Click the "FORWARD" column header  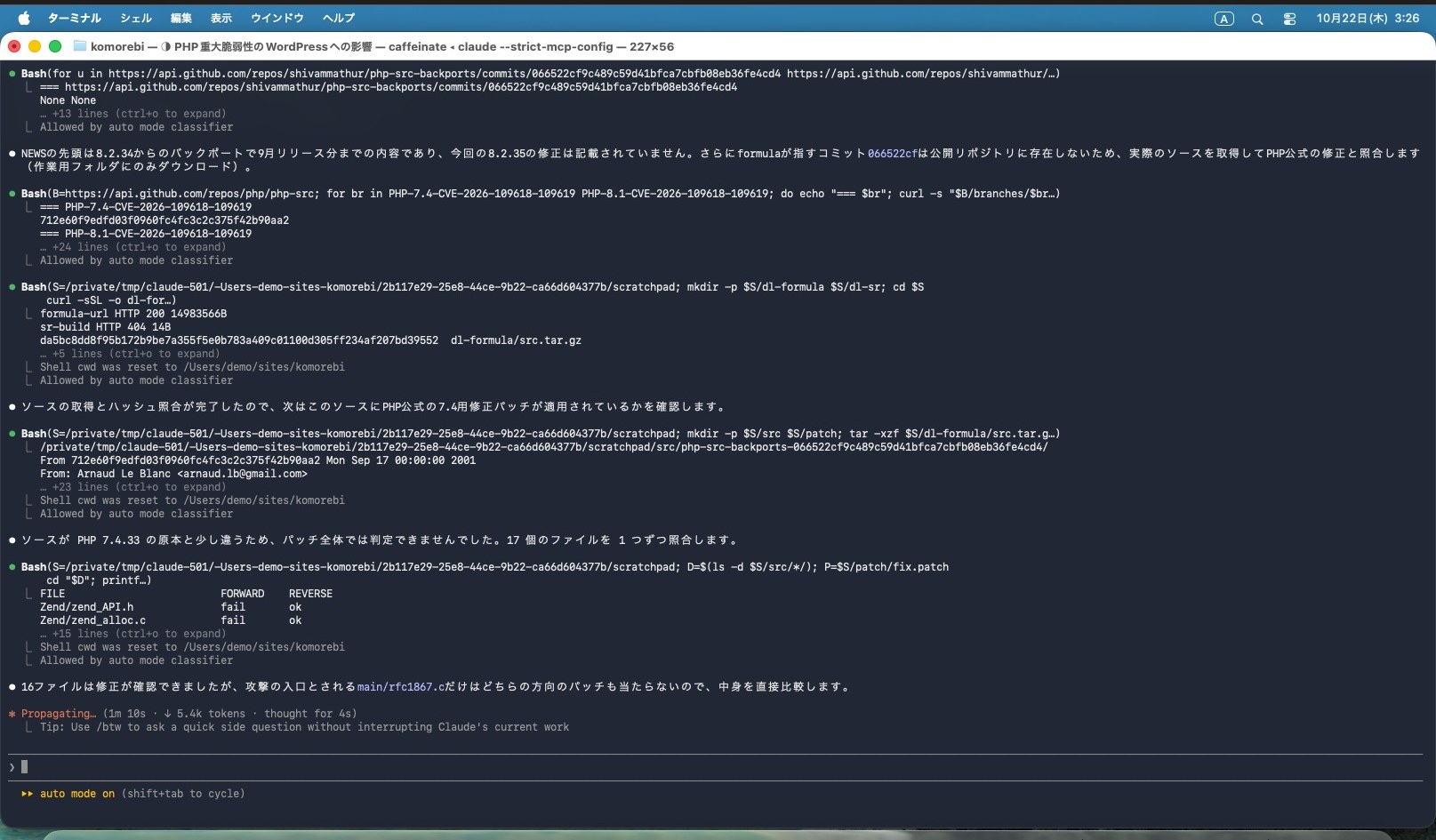243,594
